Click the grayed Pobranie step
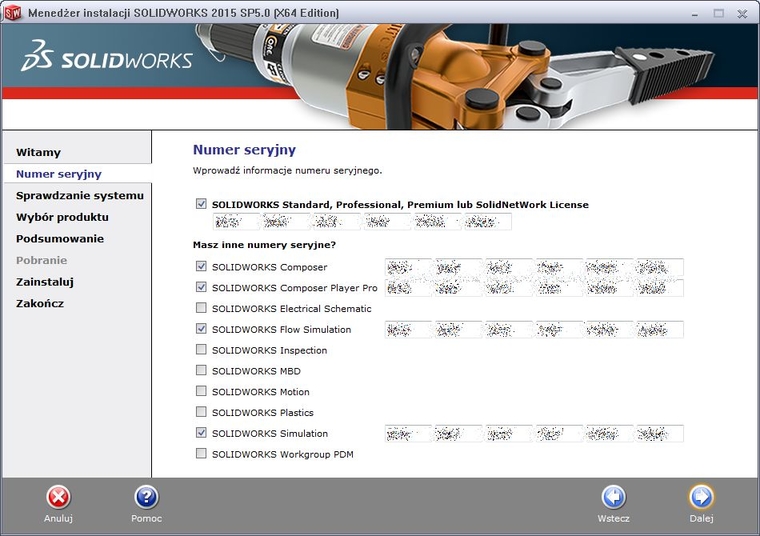 [x=41, y=260]
